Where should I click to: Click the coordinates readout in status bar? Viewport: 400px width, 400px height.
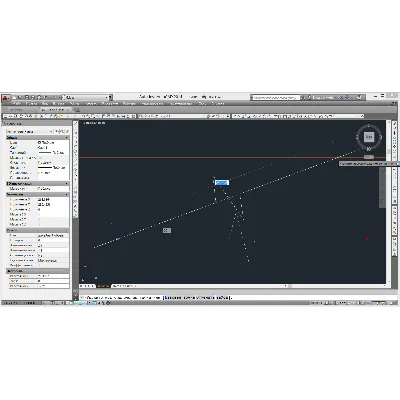(x=21, y=303)
